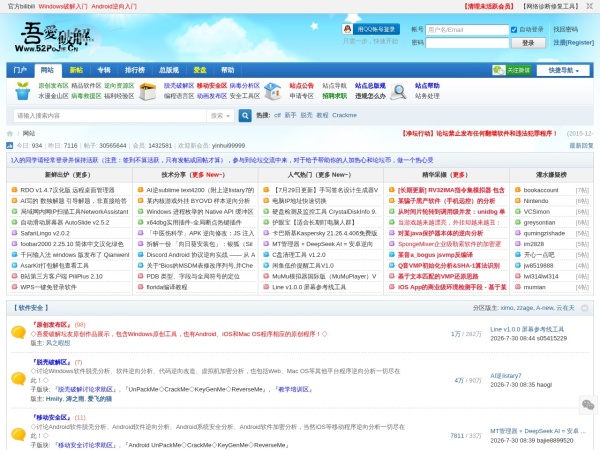The height and width of the screenshot is (450, 600).
Task: Click the hot search term 脱壳
Action: 307,115
